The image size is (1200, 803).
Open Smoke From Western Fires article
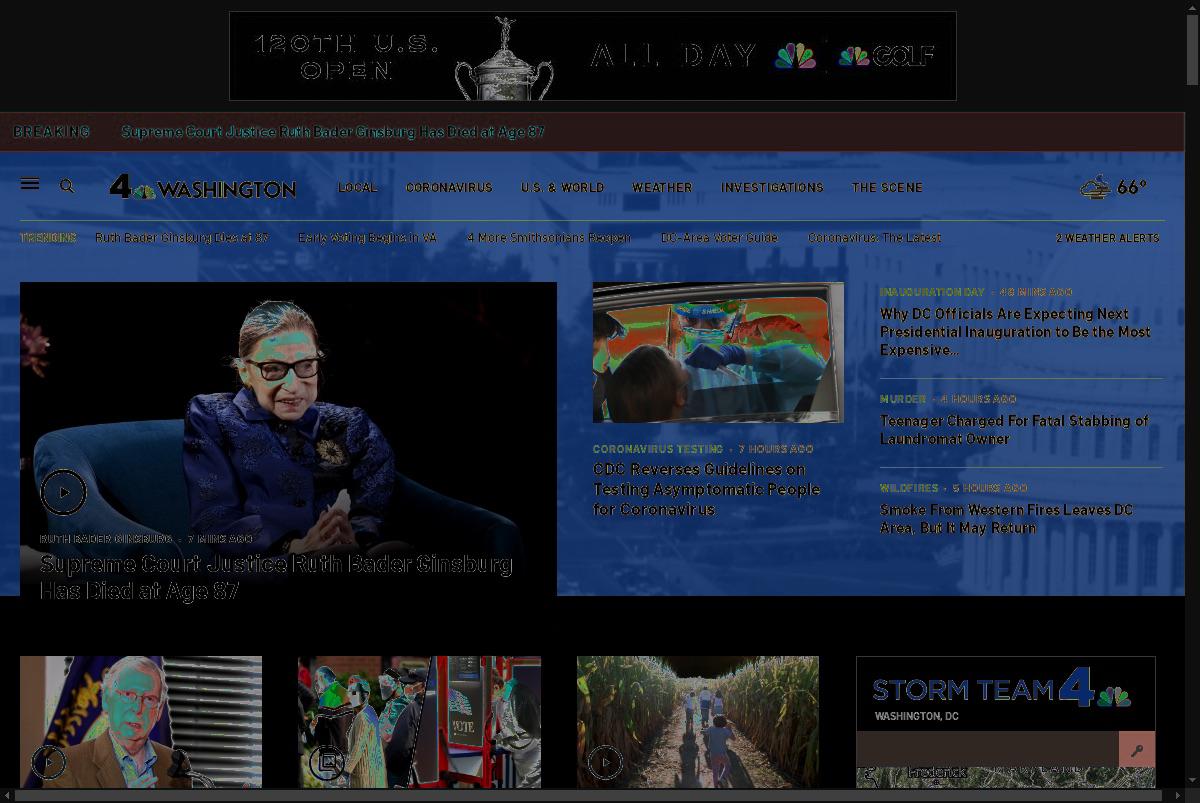click(1006, 518)
